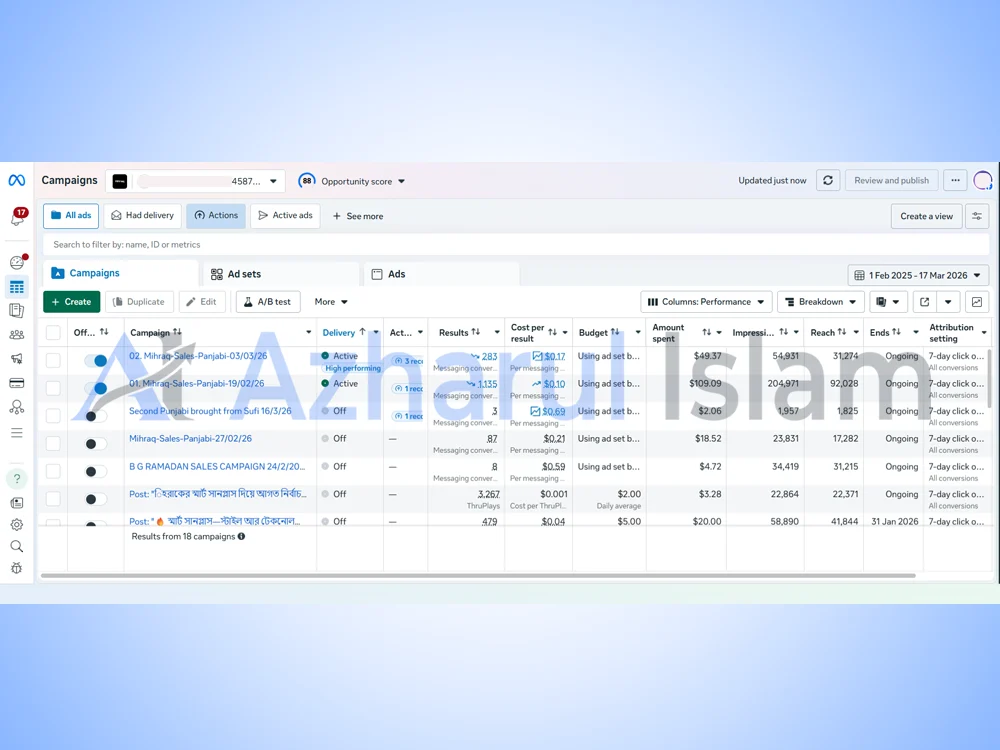Open the view filter settings sliders icon
This screenshot has height=750, width=1000.
977,216
